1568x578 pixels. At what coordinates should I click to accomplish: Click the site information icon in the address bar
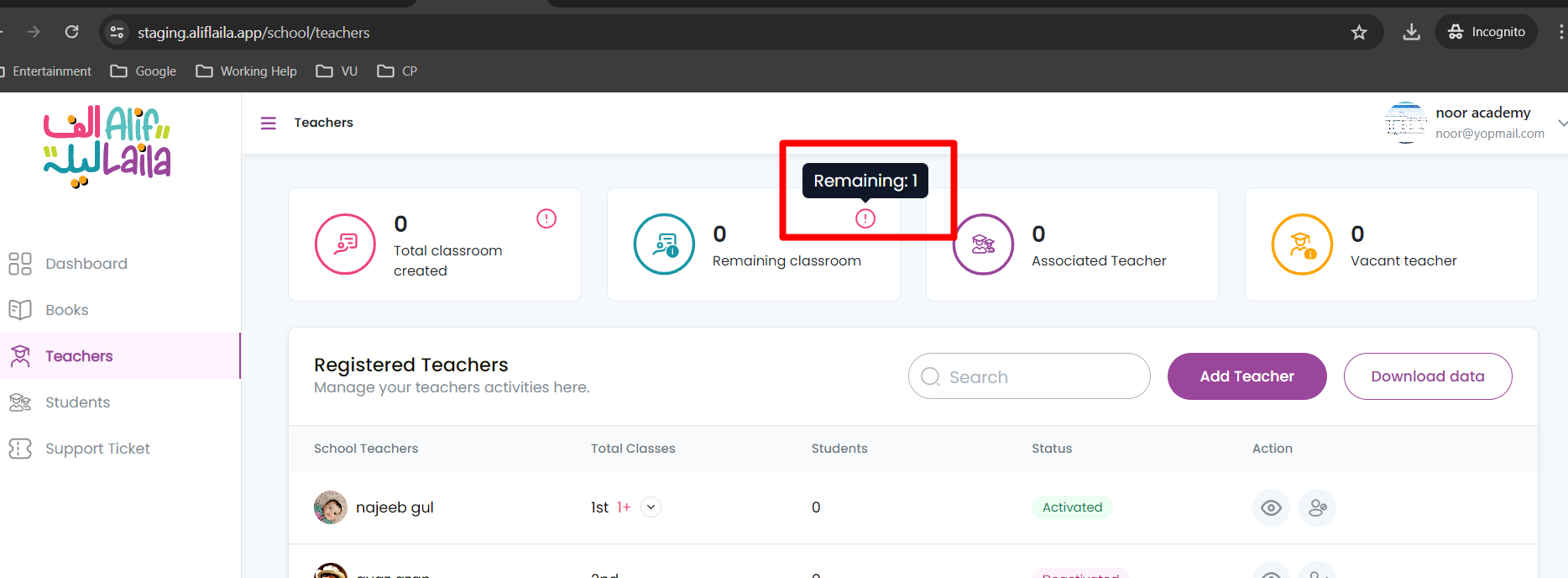[x=117, y=32]
